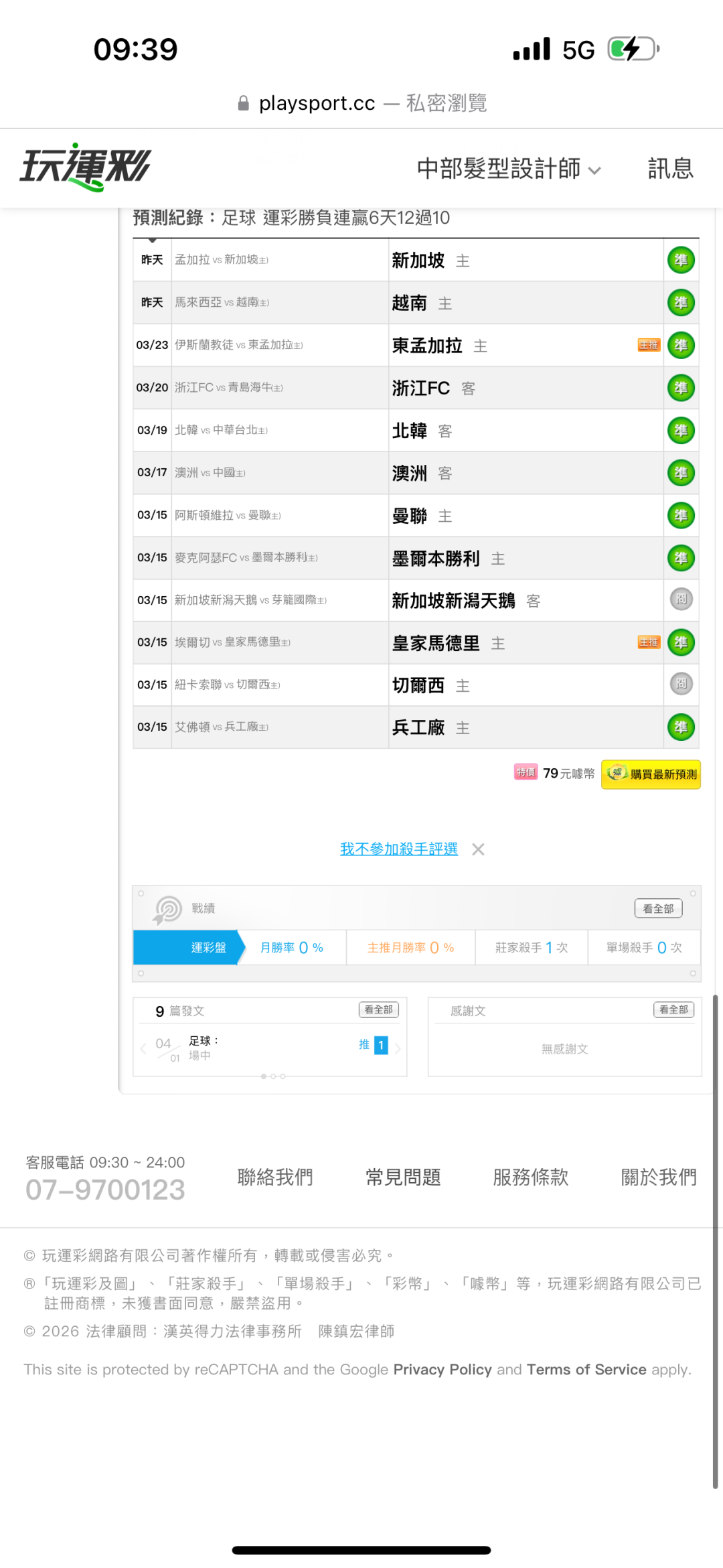The height and width of the screenshot is (1568, 723).
Task: Tap the playsport.cc address bar
Action: coord(361,103)
